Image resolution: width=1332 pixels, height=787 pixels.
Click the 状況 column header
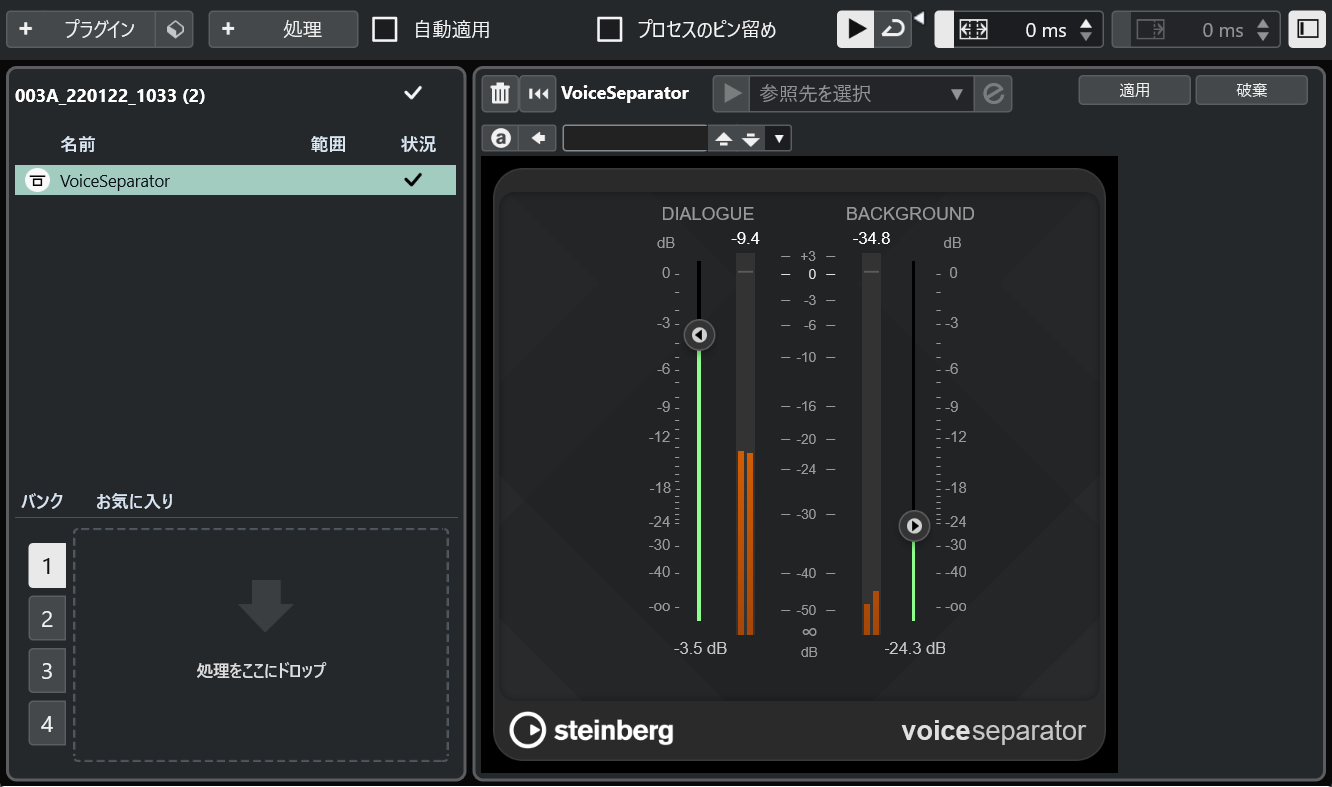(418, 144)
